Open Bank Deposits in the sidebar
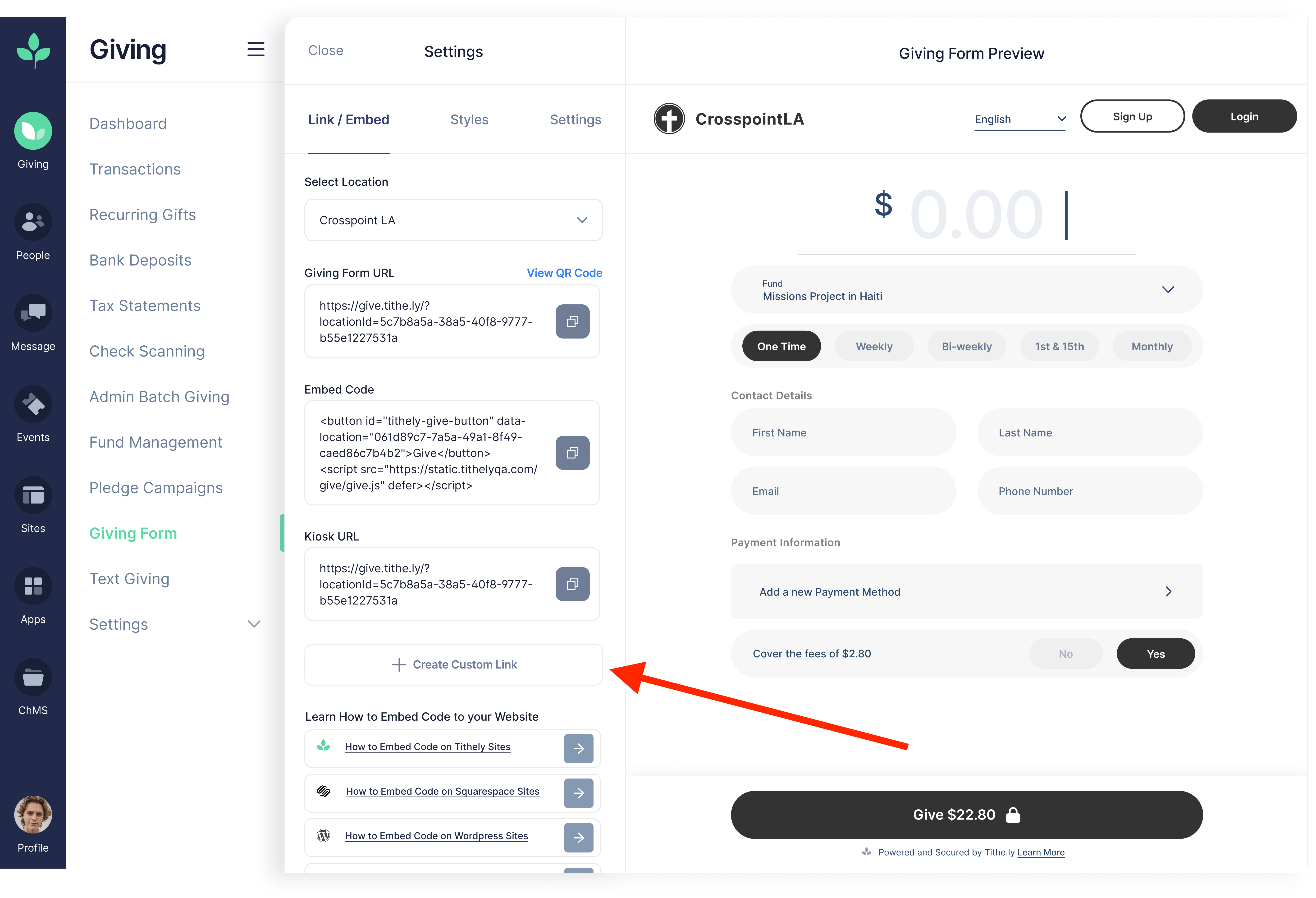Viewport: 1316px width, 898px height. click(140, 261)
